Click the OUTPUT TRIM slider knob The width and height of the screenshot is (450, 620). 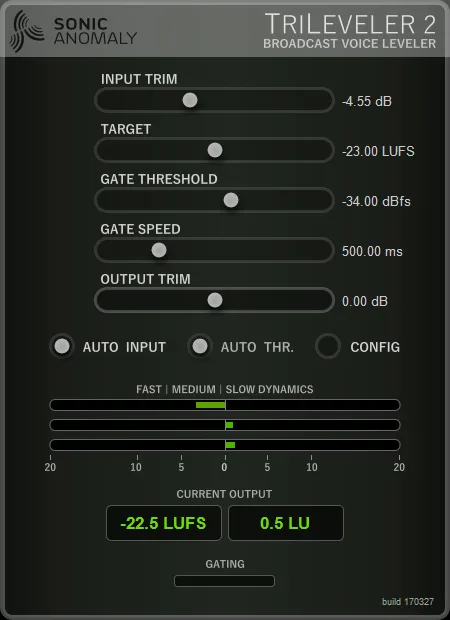pos(215,300)
